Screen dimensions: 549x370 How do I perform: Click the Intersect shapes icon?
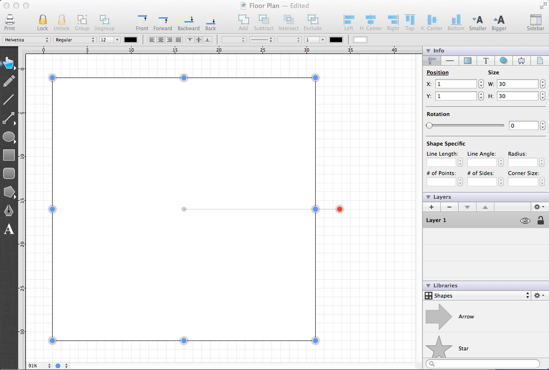[289, 22]
